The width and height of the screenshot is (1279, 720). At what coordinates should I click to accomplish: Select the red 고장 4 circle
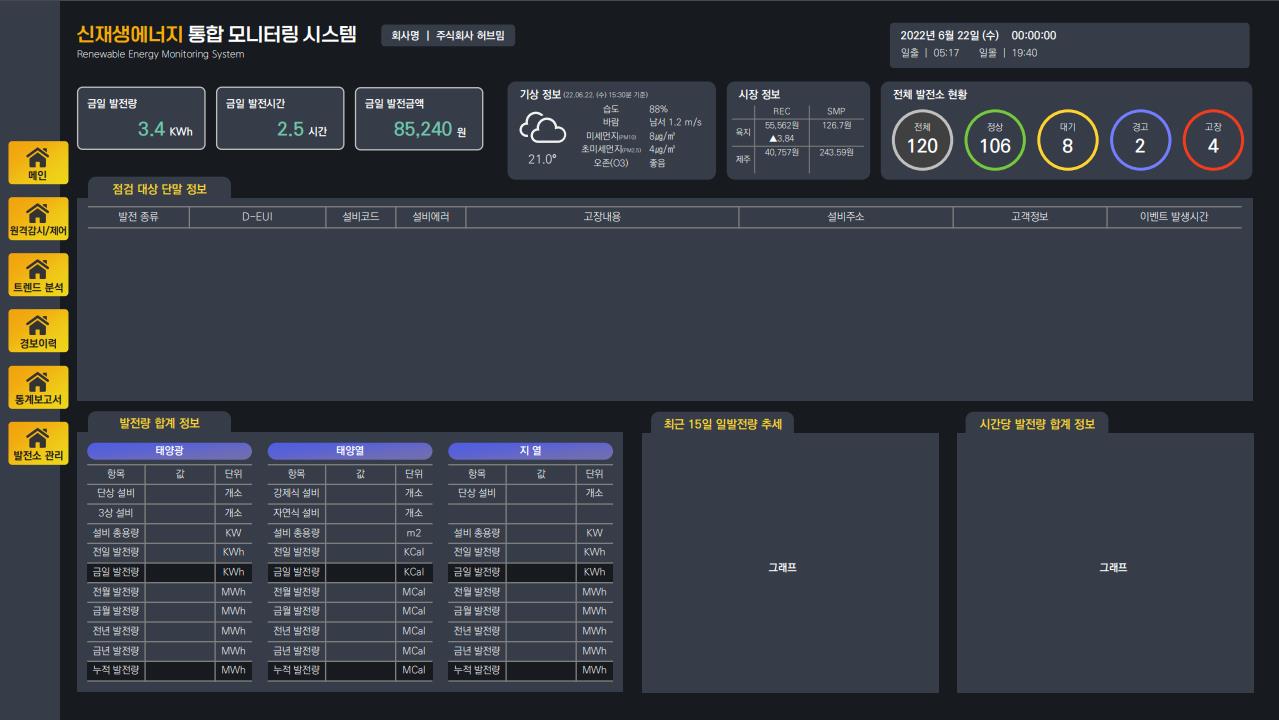point(1213,140)
